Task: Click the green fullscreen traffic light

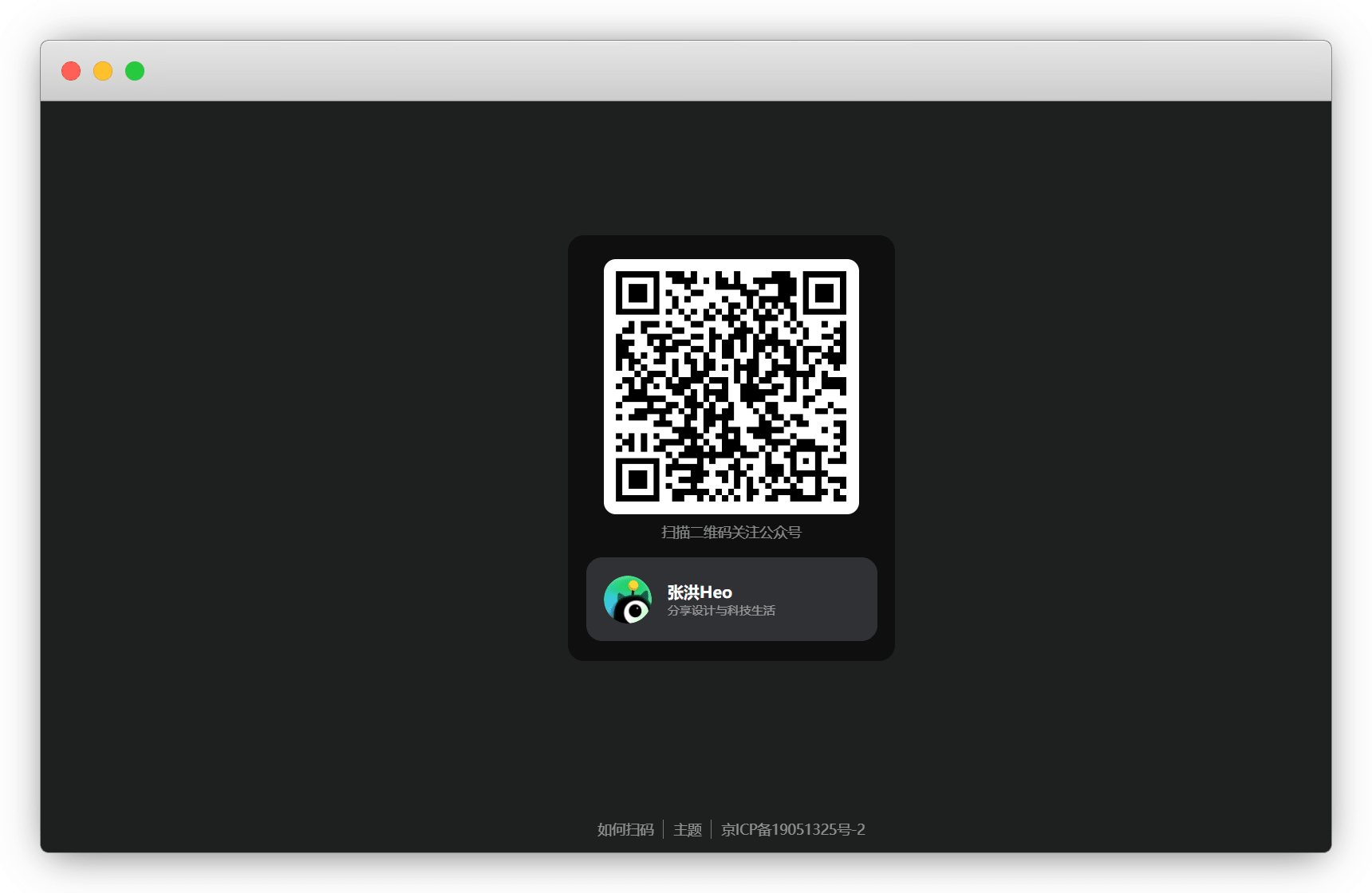Action: (x=134, y=71)
